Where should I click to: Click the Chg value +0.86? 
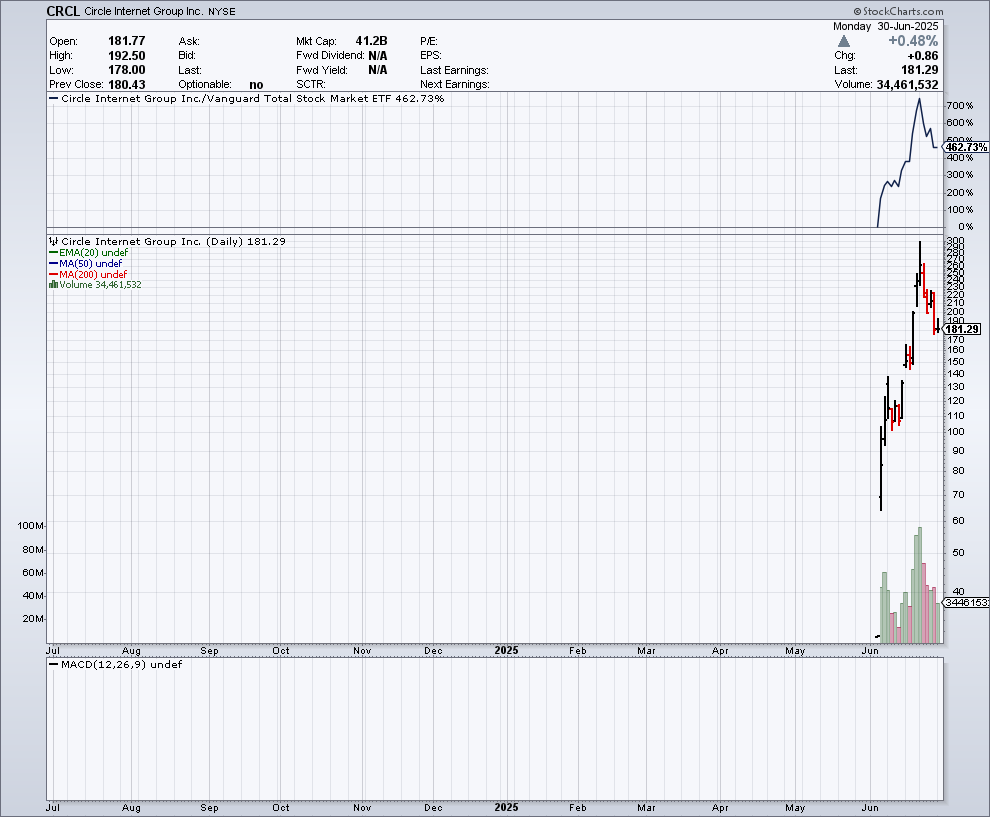[x=923, y=56]
